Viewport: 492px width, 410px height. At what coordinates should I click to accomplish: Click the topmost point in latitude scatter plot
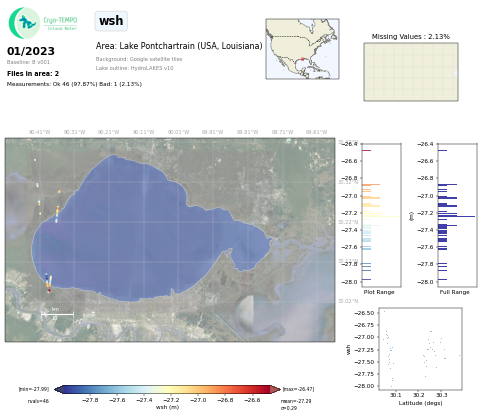click(x=384, y=311)
